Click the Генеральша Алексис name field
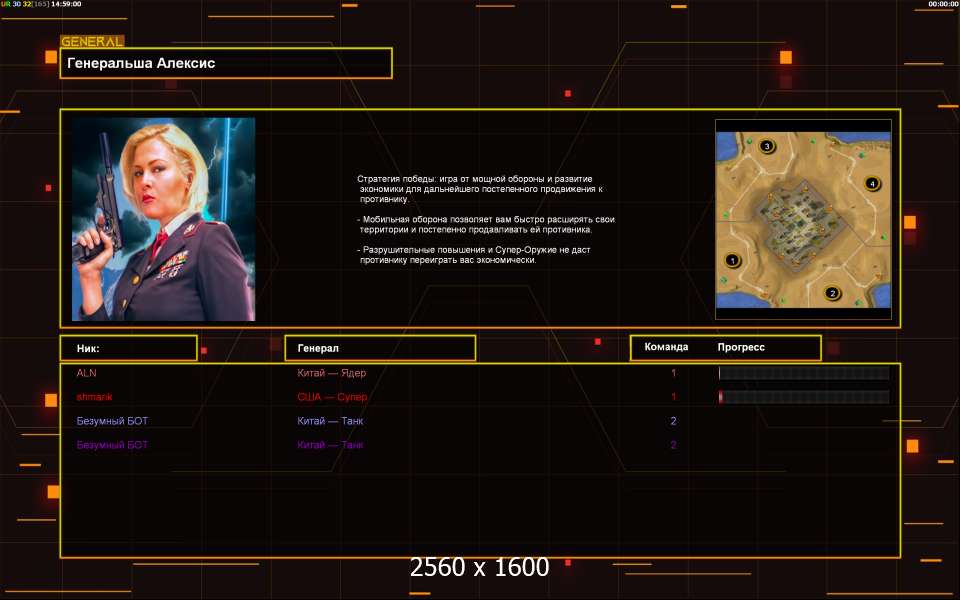960x600 pixels. pos(226,63)
